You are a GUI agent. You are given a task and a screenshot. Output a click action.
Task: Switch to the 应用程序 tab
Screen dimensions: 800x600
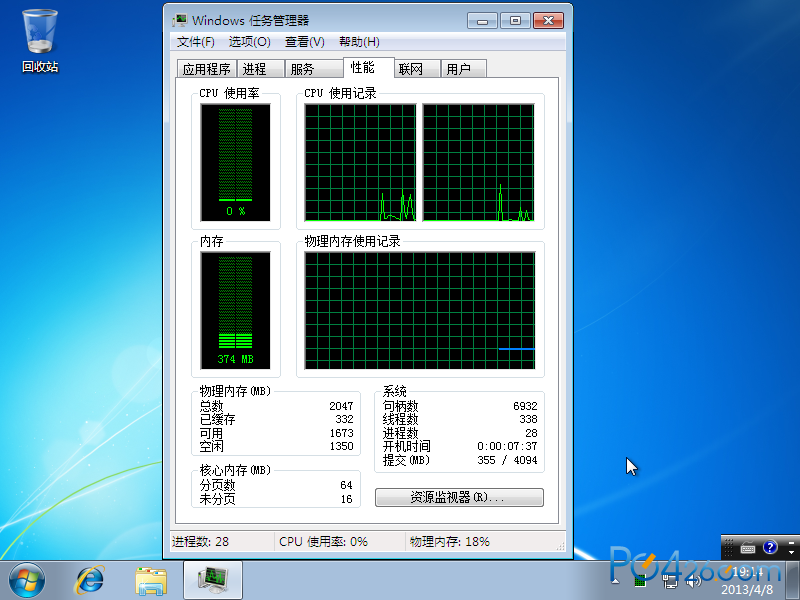206,69
